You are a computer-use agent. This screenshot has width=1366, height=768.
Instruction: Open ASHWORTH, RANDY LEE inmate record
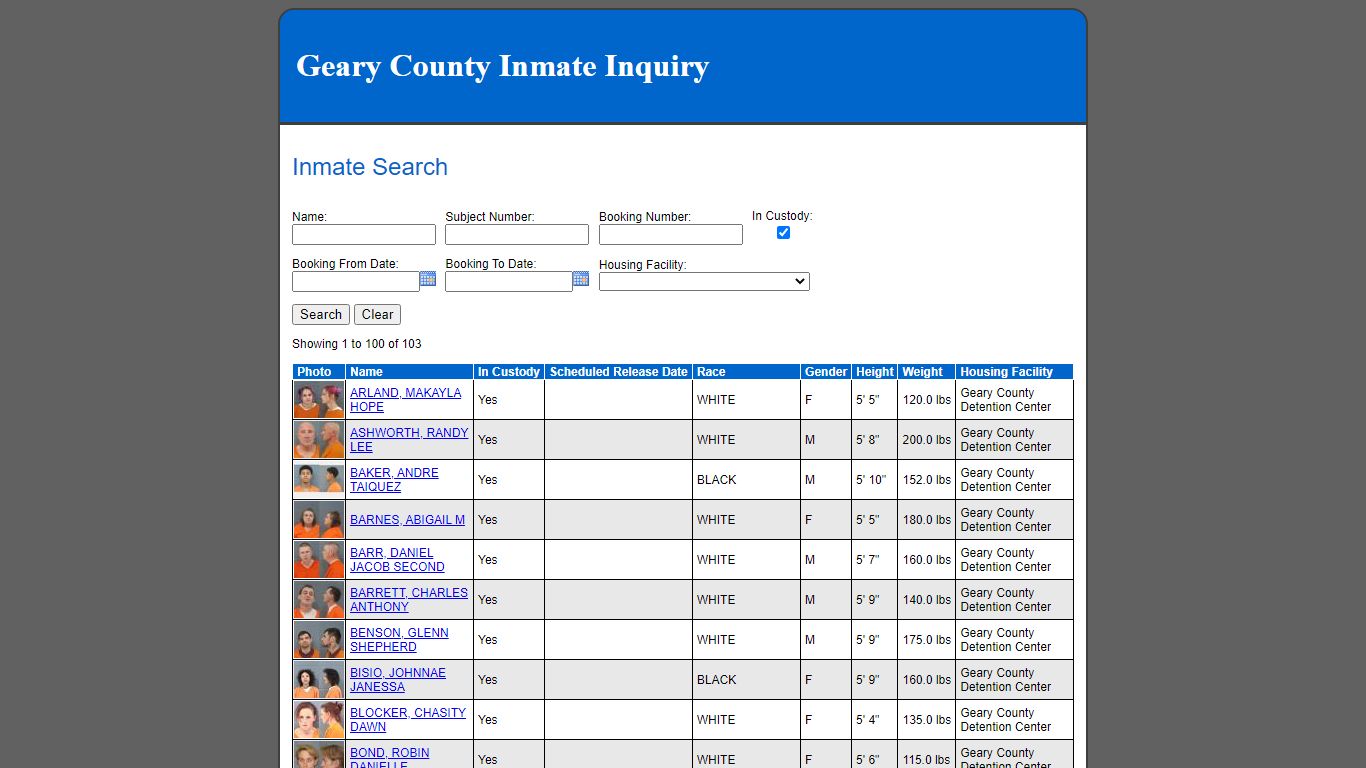pos(409,440)
